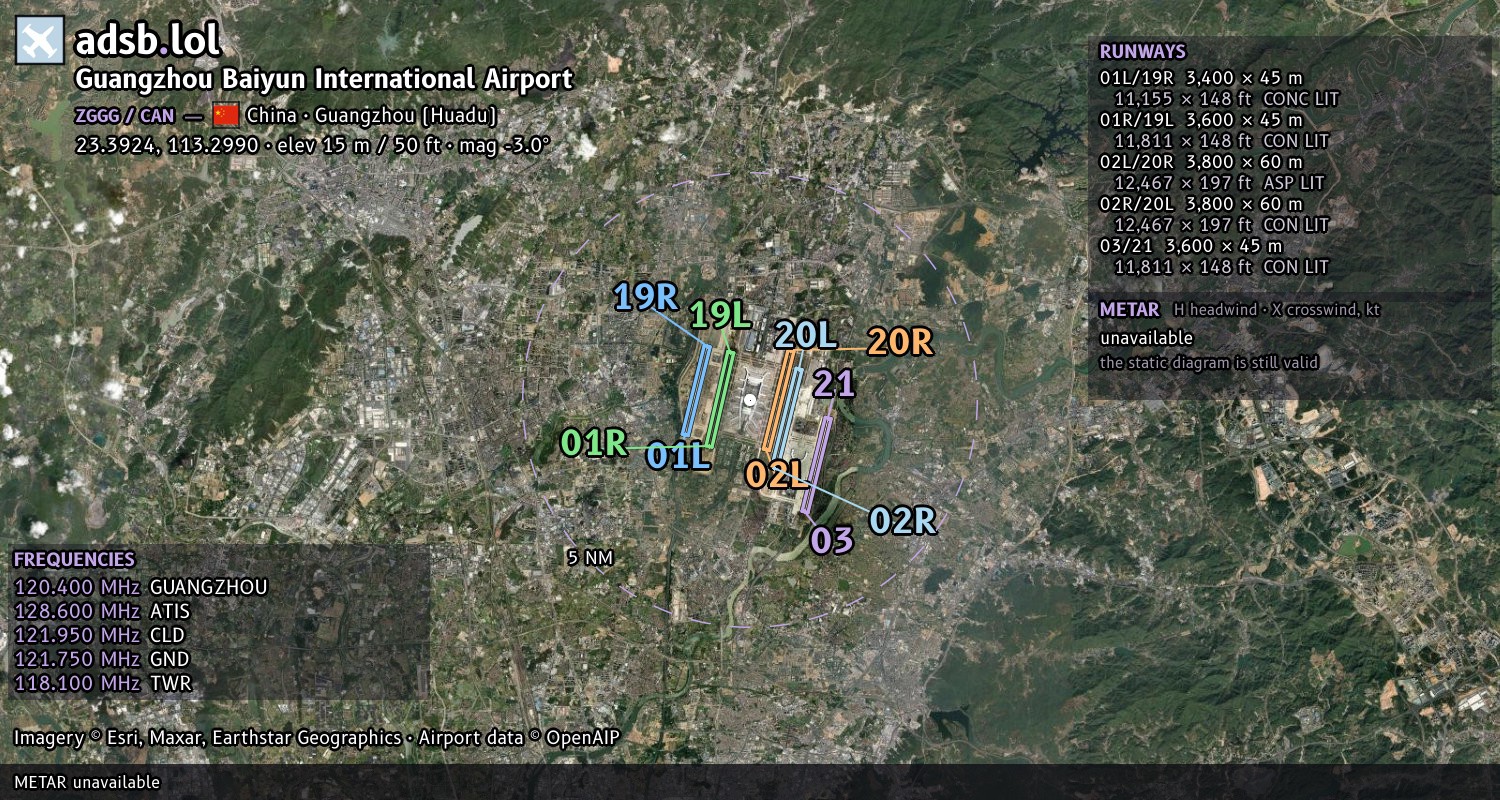Select the 01R/19L 3,600 × 45 m row
This screenshot has height=800, width=1500.
pos(1201,120)
